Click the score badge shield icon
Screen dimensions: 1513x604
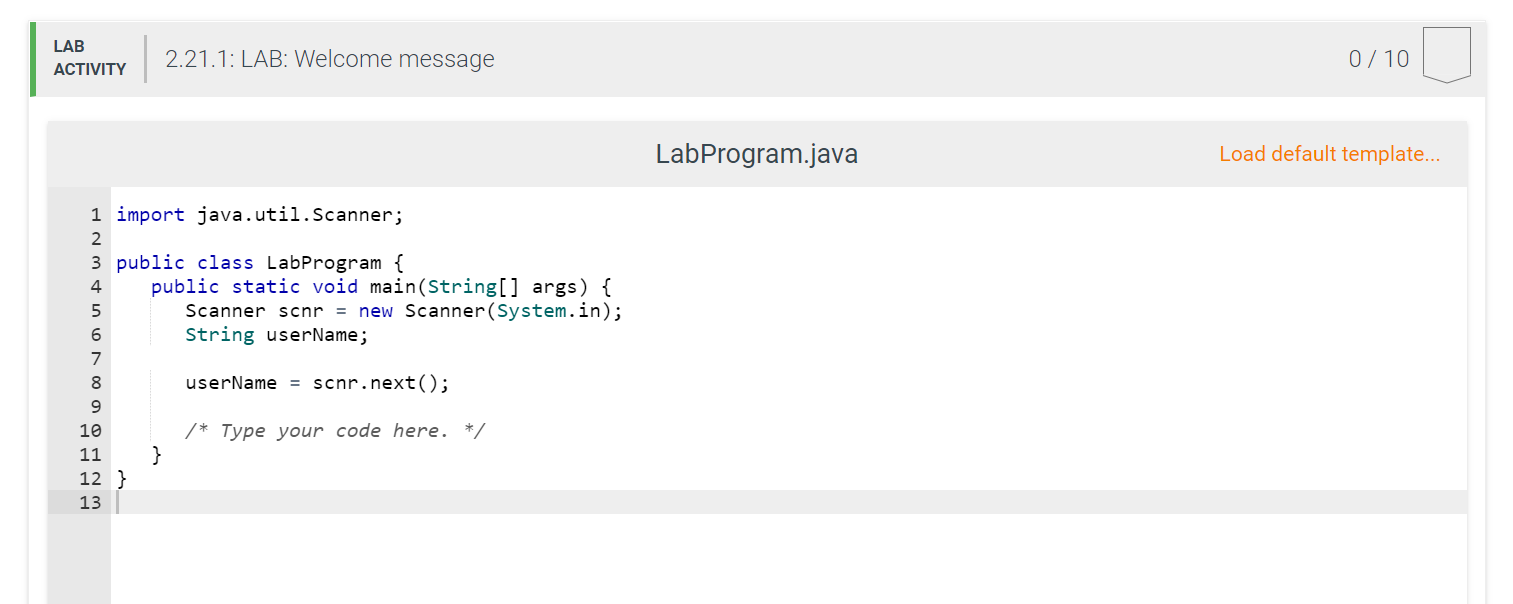1446,55
